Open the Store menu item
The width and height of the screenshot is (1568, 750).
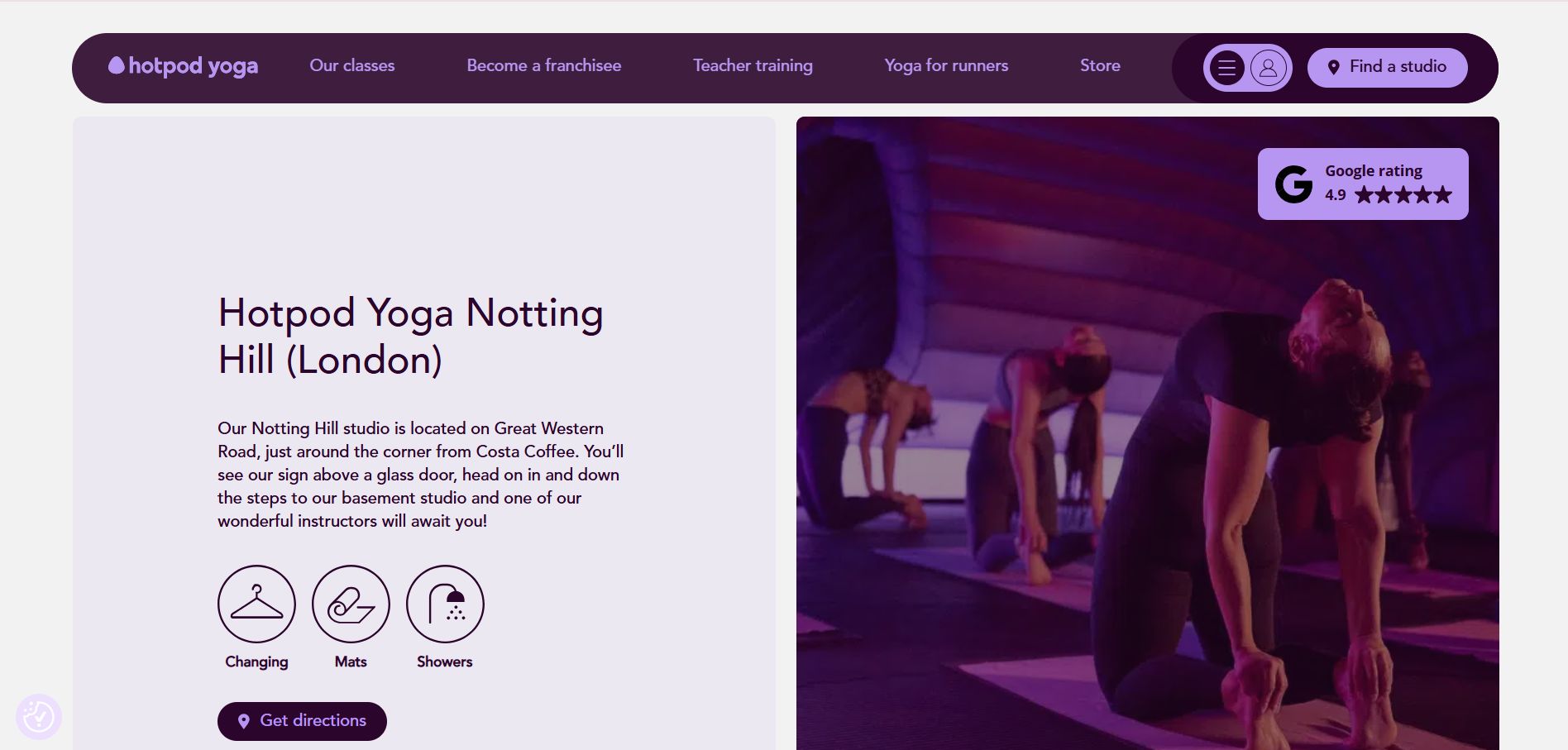tap(1100, 65)
